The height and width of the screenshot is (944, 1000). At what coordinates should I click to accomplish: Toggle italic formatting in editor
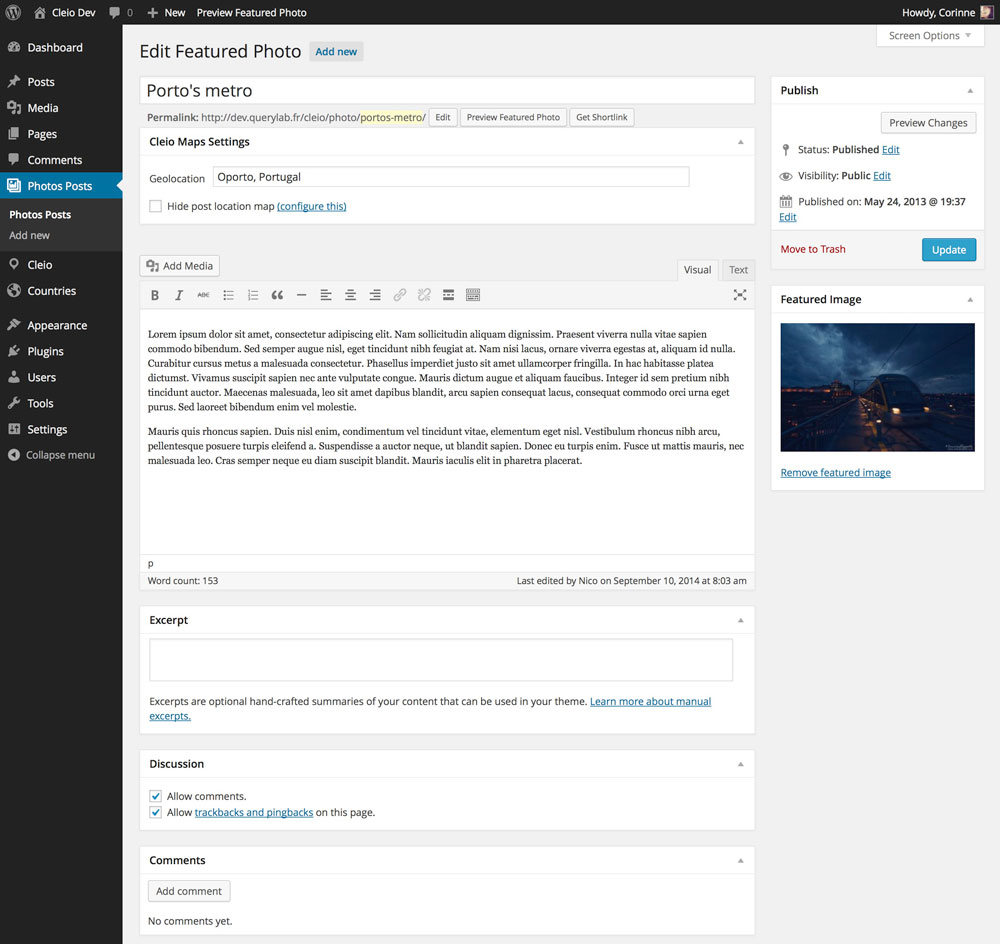click(x=179, y=295)
